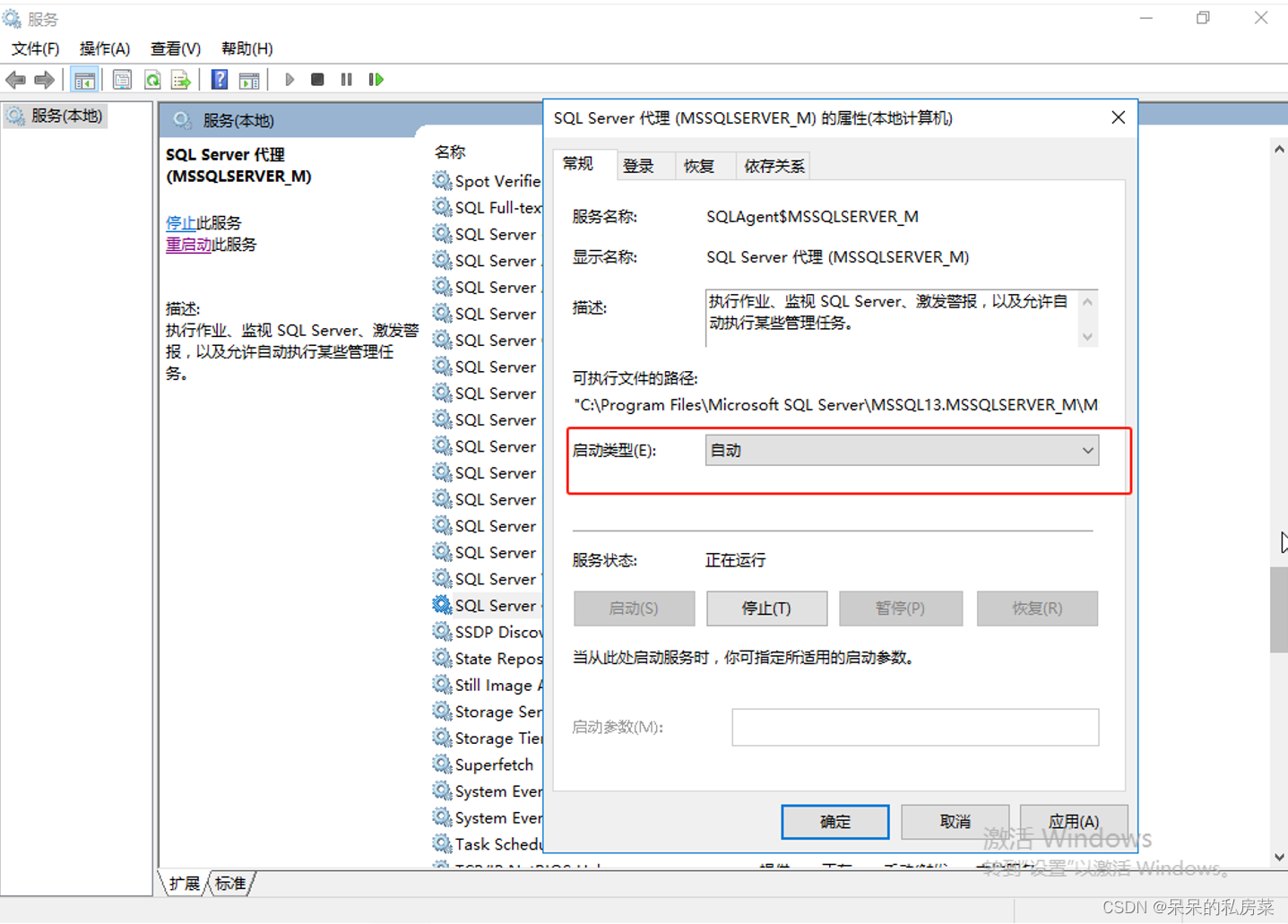The height and width of the screenshot is (924, 1288).
Task: Go forward with the toolbar right arrow
Action: click(44, 80)
